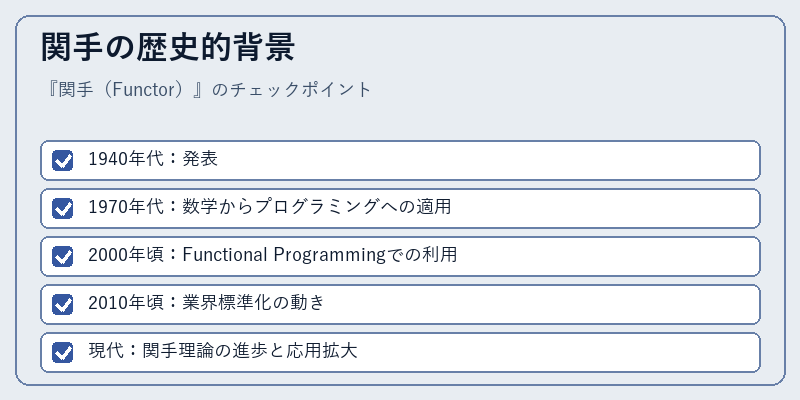Click empty space in the 2010年頃 row

541,304
